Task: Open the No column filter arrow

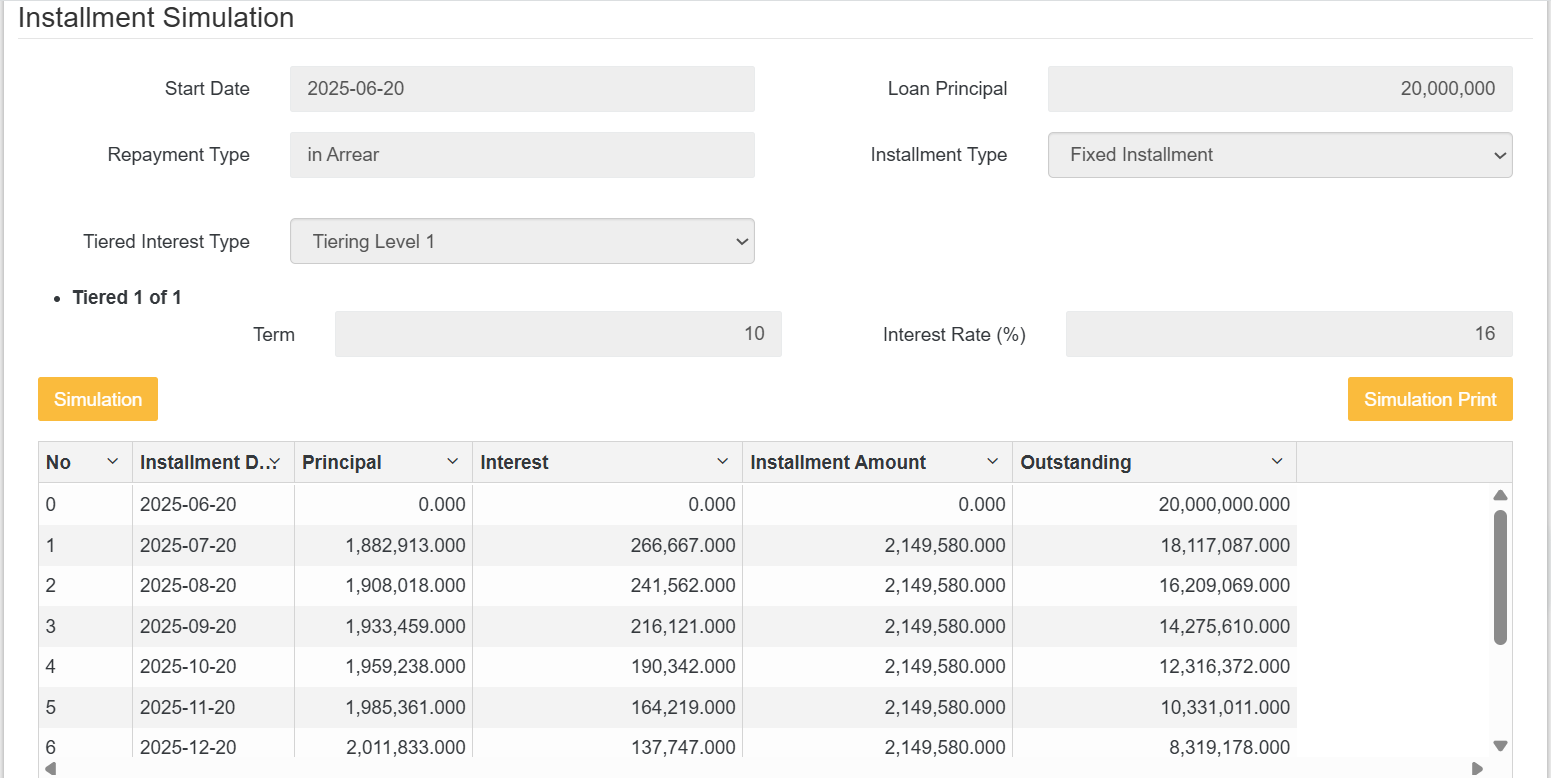Action: tap(113, 461)
